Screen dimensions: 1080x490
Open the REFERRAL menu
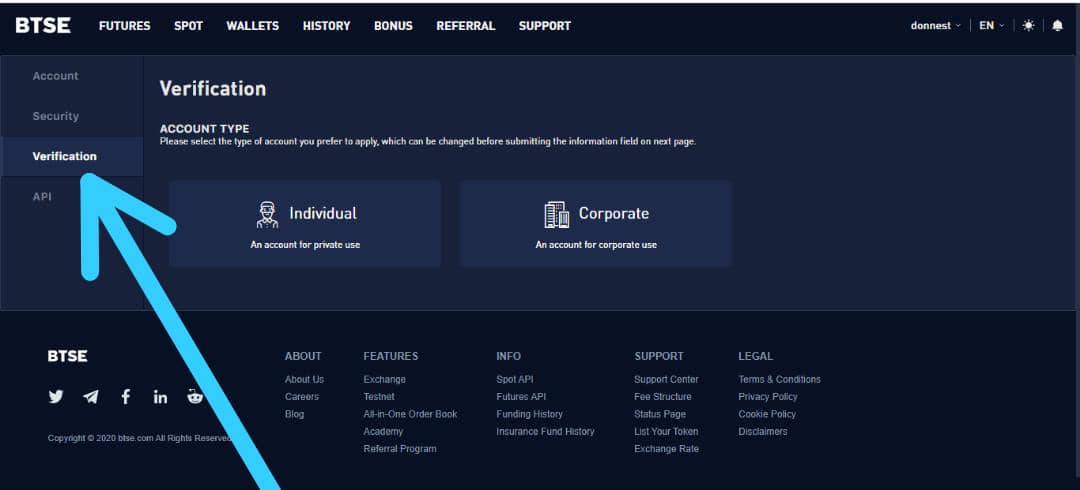point(466,25)
